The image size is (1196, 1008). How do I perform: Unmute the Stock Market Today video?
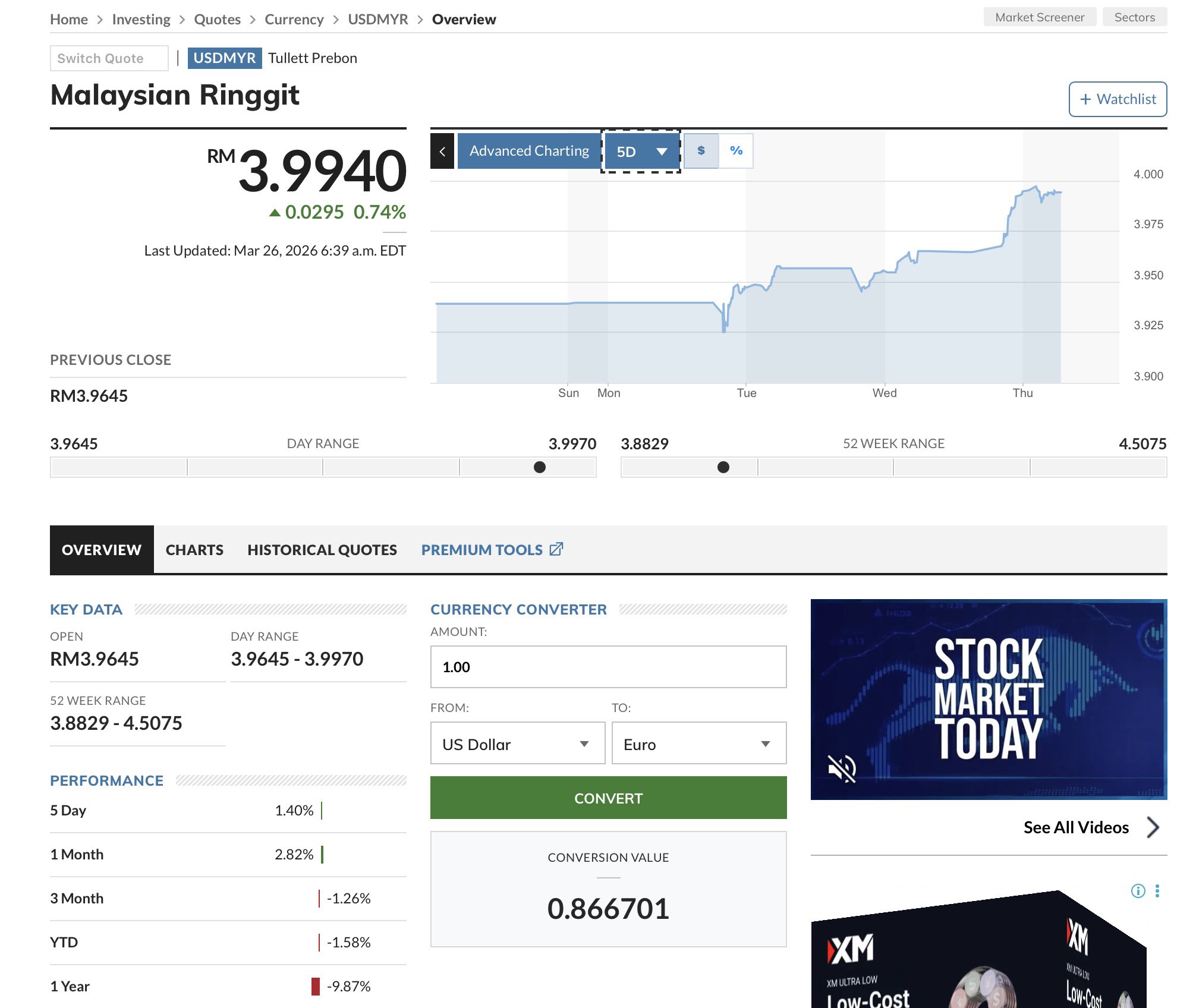[842, 768]
